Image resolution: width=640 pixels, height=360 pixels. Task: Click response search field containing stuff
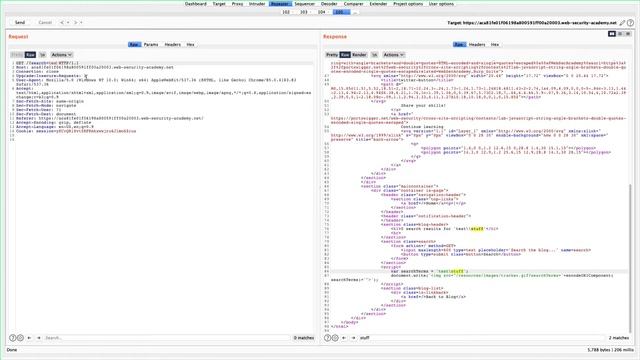[x=481, y=338]
